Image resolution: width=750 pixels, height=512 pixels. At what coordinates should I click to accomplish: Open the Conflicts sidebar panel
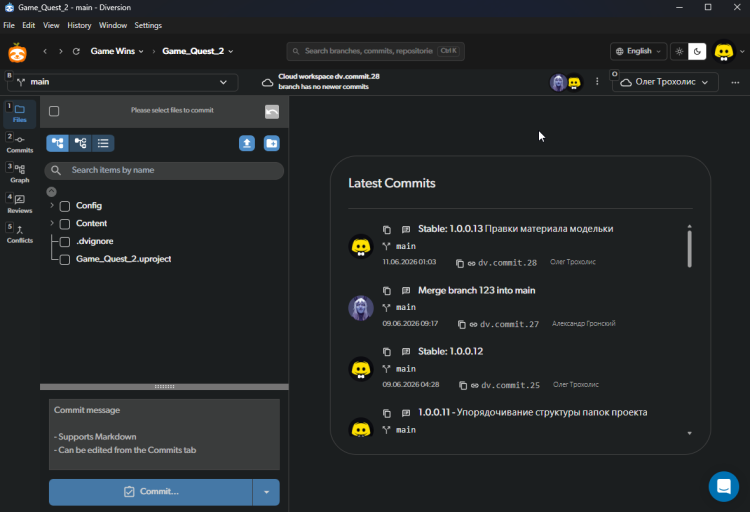(x=20, y=234)
